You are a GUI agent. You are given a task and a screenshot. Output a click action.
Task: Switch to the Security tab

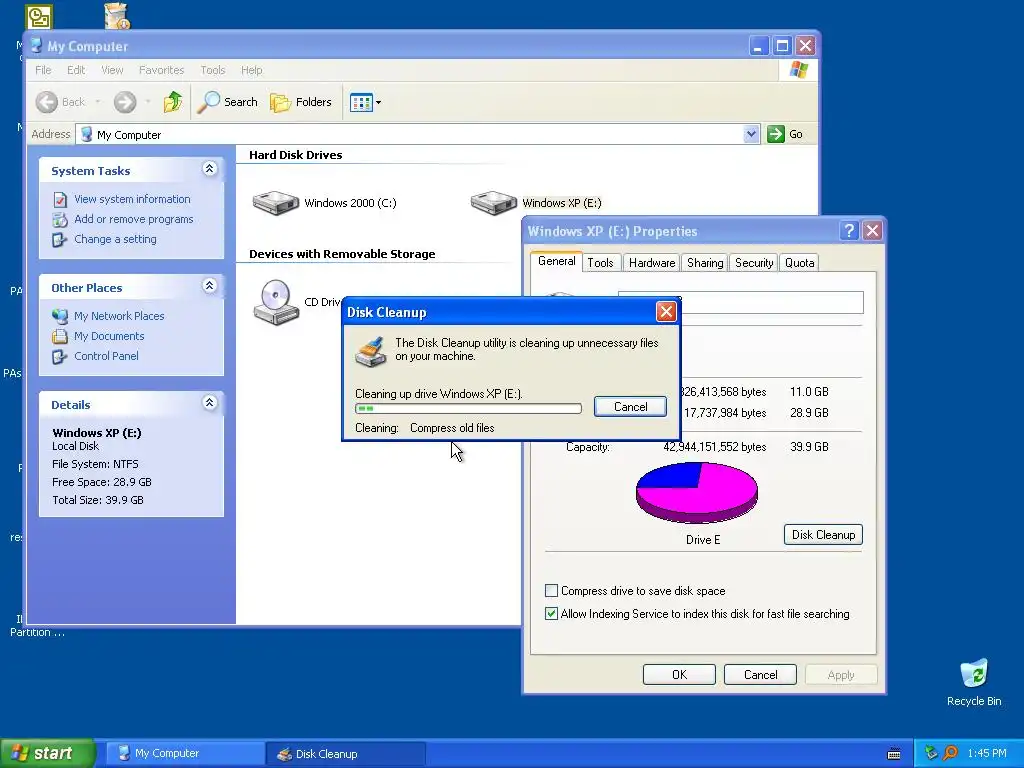click(x=754, y=263)
